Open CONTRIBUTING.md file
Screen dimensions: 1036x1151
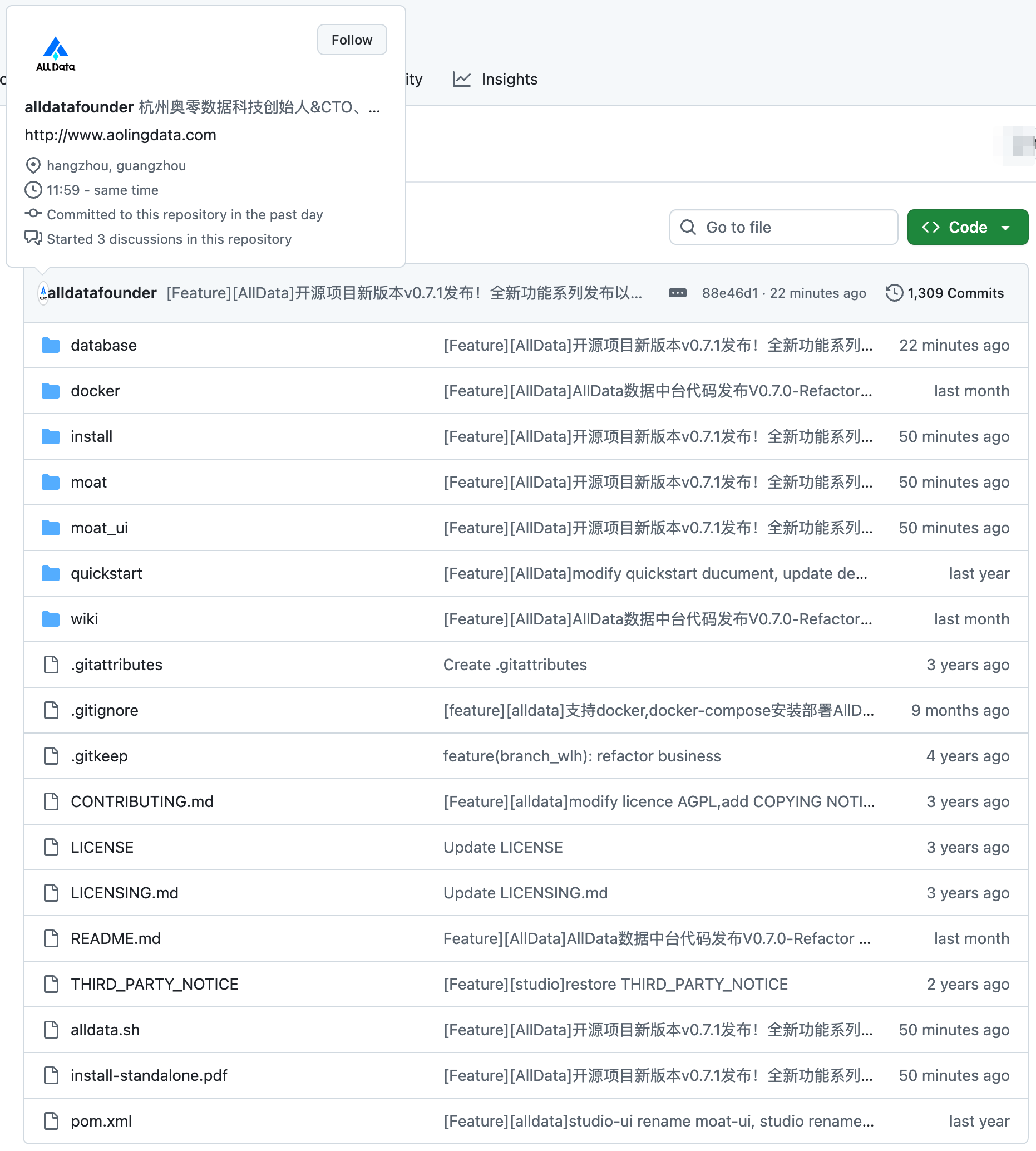pyautogui.click(x=142, y=801)
